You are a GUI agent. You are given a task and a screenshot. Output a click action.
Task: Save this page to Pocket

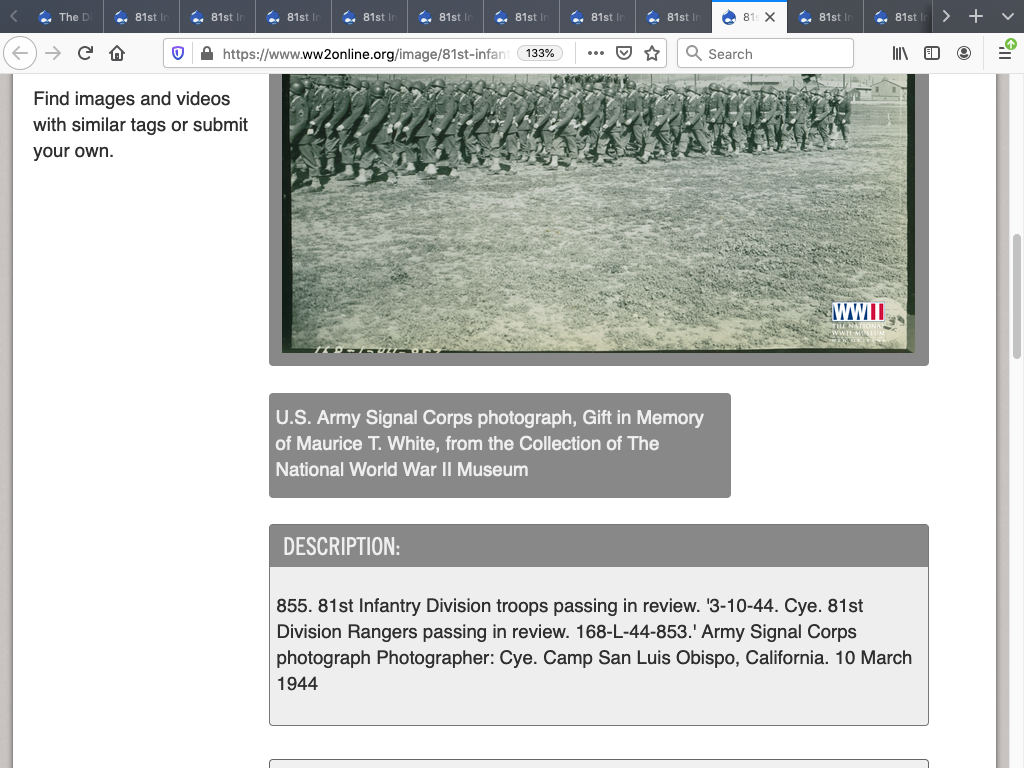click(x=624, y=54)
